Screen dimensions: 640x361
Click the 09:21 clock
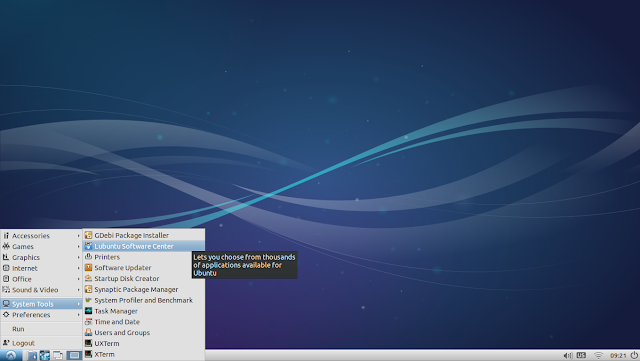click(x=618, y=356)
